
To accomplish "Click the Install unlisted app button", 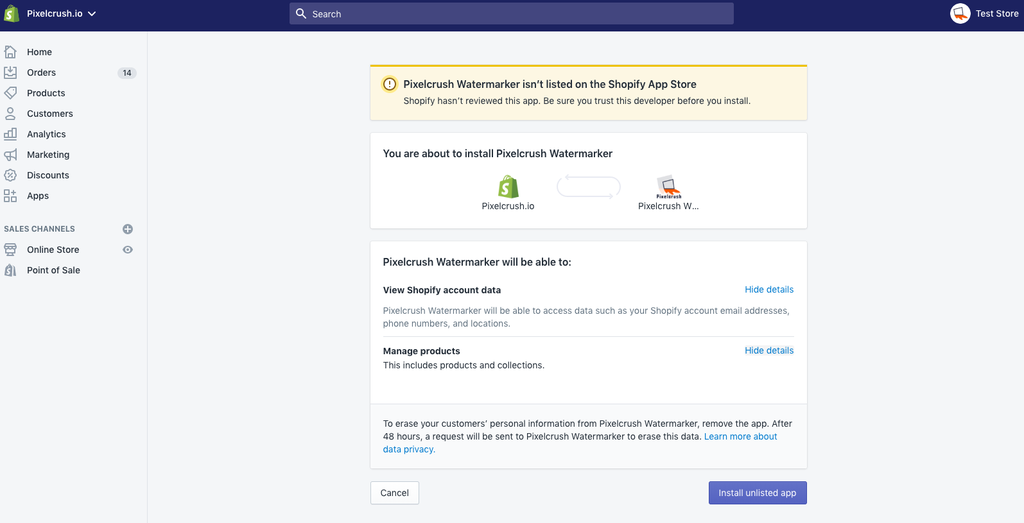I will 757,493.
